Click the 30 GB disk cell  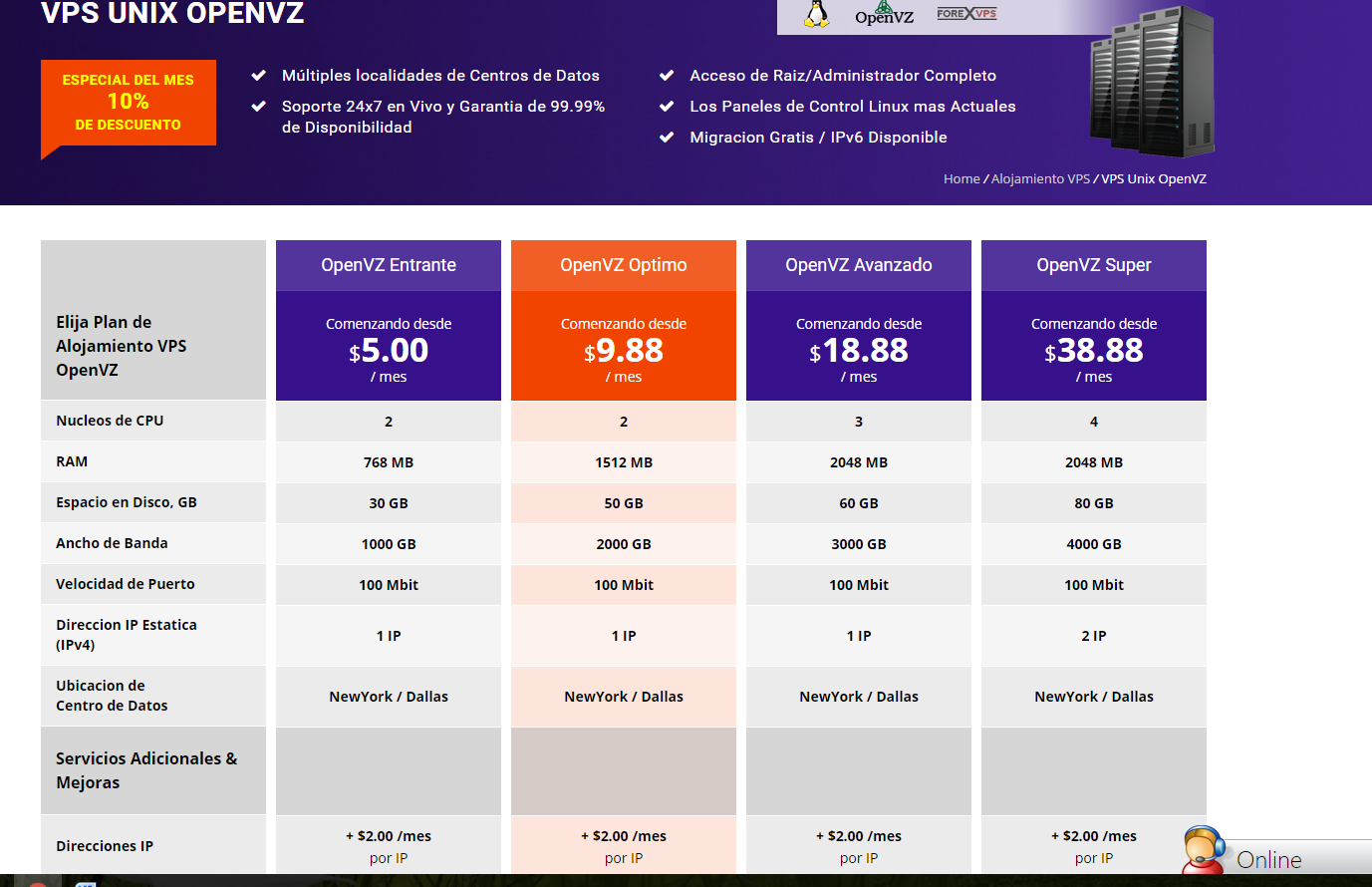[x=389, y=503]
